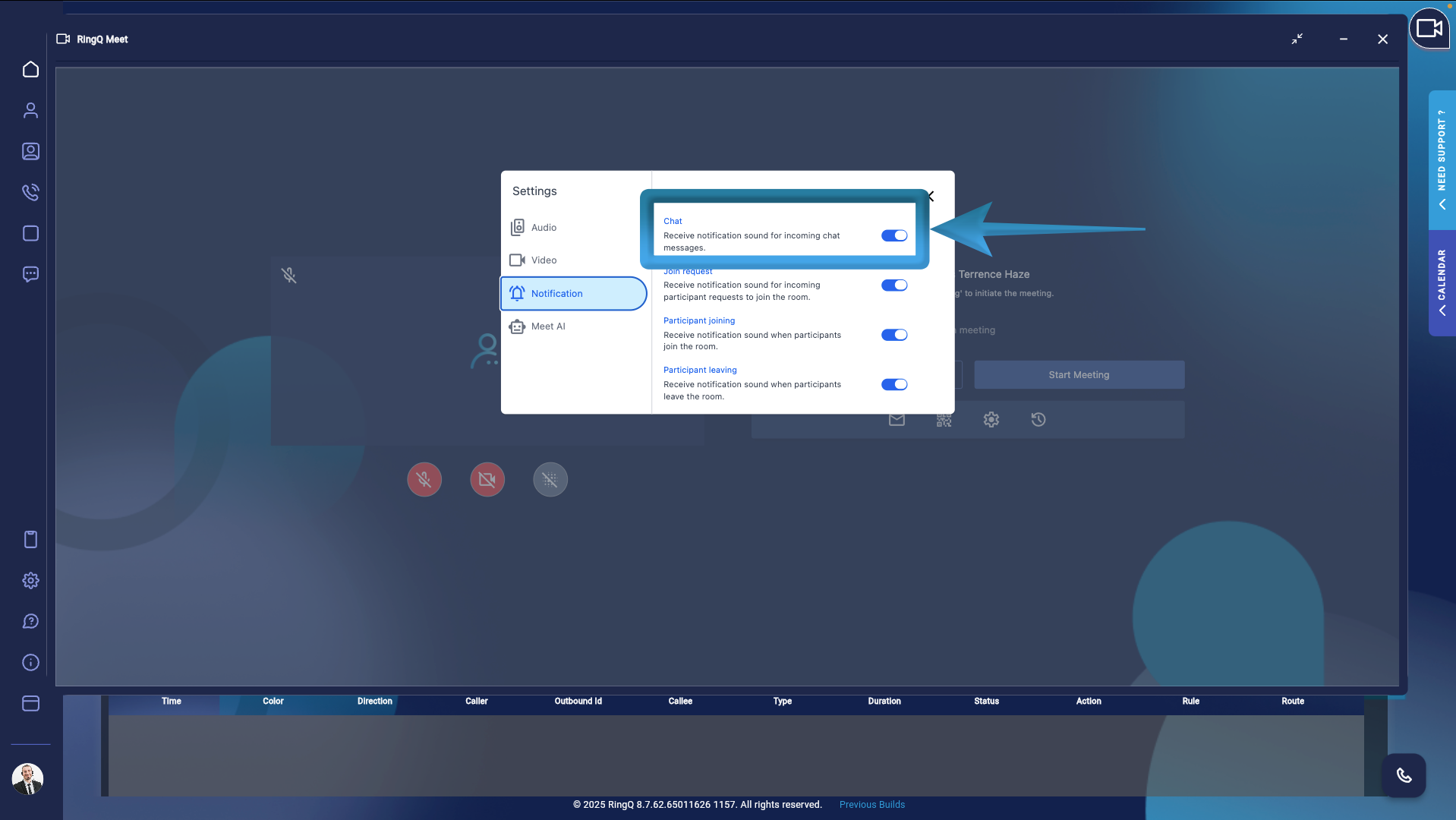Select the phone calls icon in the sidebar

(x=30, y=192)
